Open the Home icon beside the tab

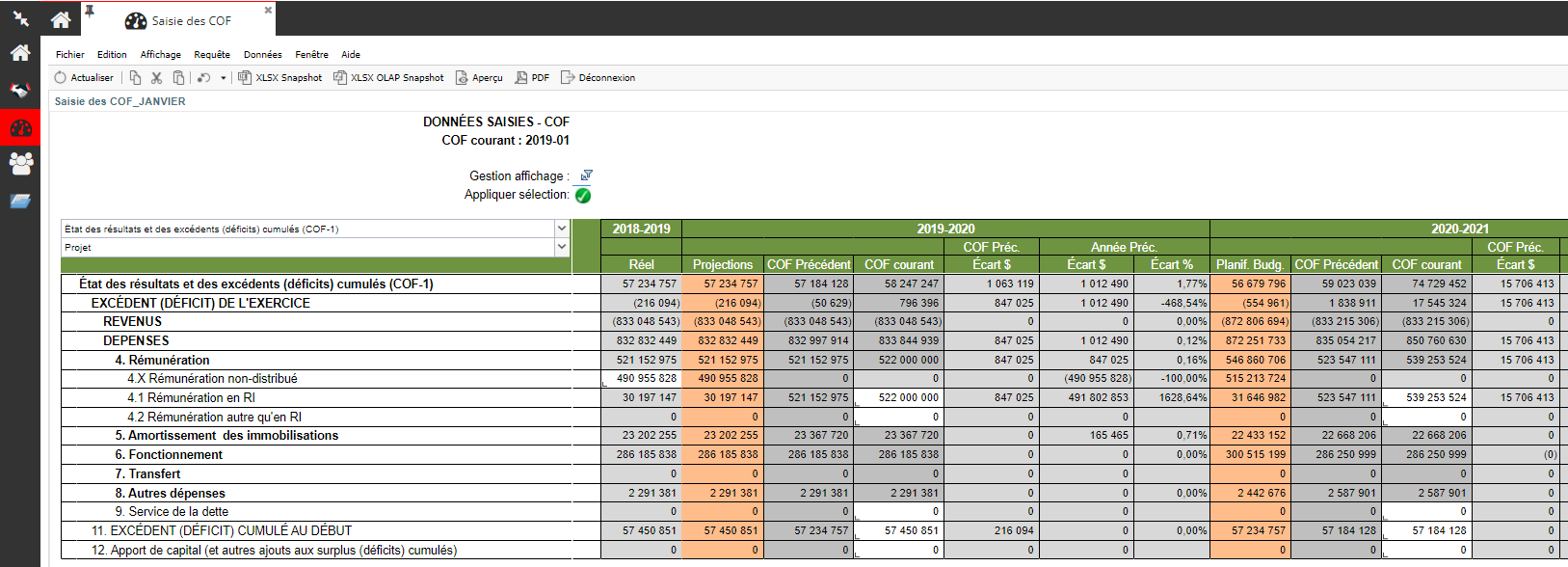coord(61,19)
